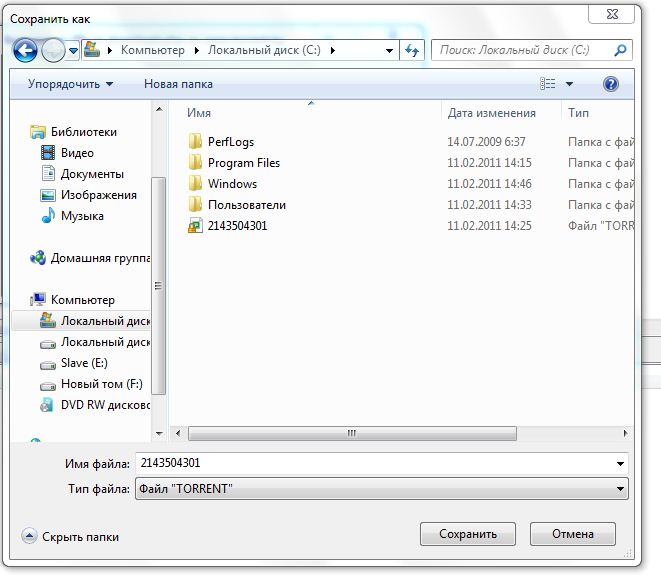Click the navigation pane vertical scrollbar thumb
661x577 pixels.
tap(159, 286)
